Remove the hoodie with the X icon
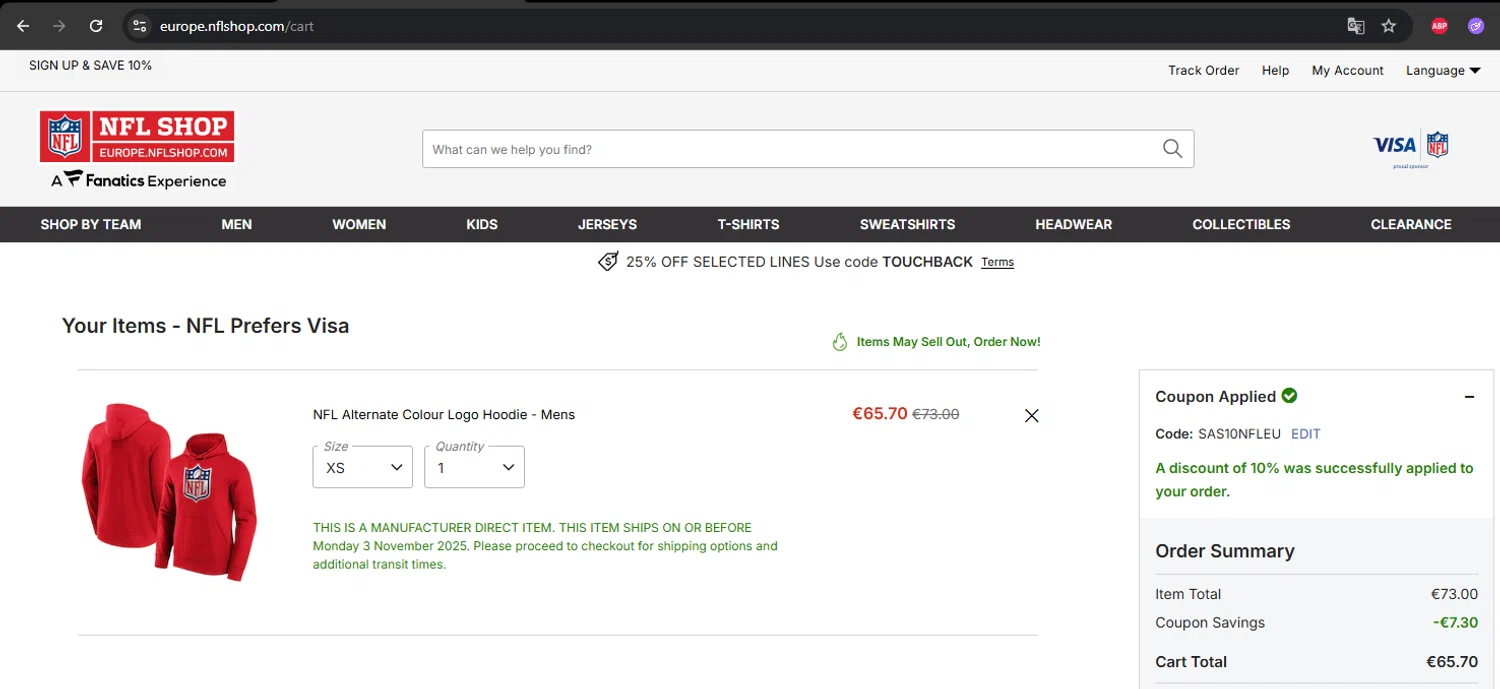The image size is (1500, 689). (1032, 416)
